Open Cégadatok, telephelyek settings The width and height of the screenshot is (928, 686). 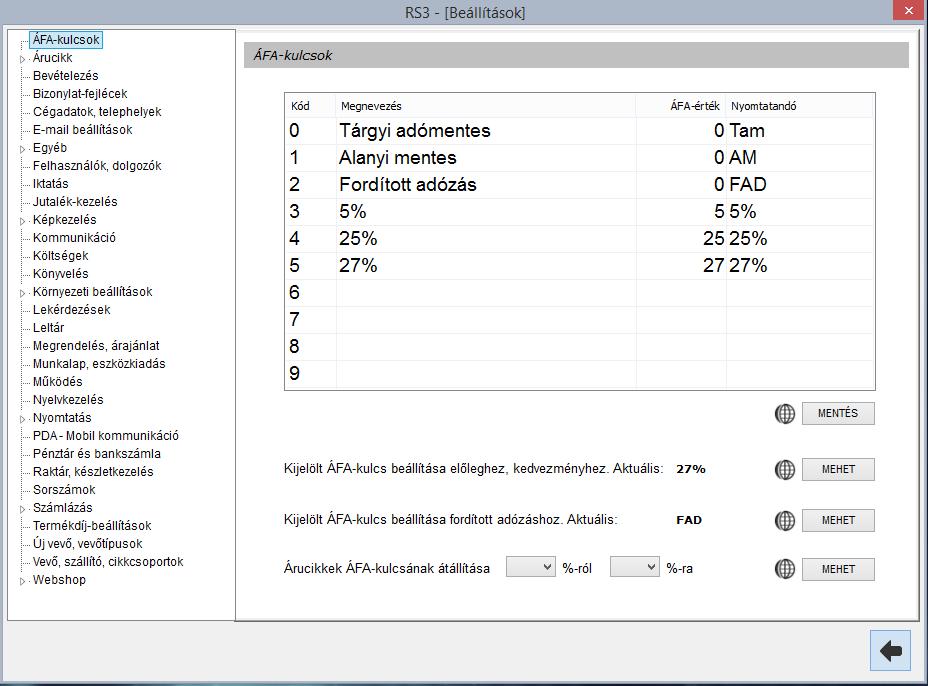click(x=97, y=112)
